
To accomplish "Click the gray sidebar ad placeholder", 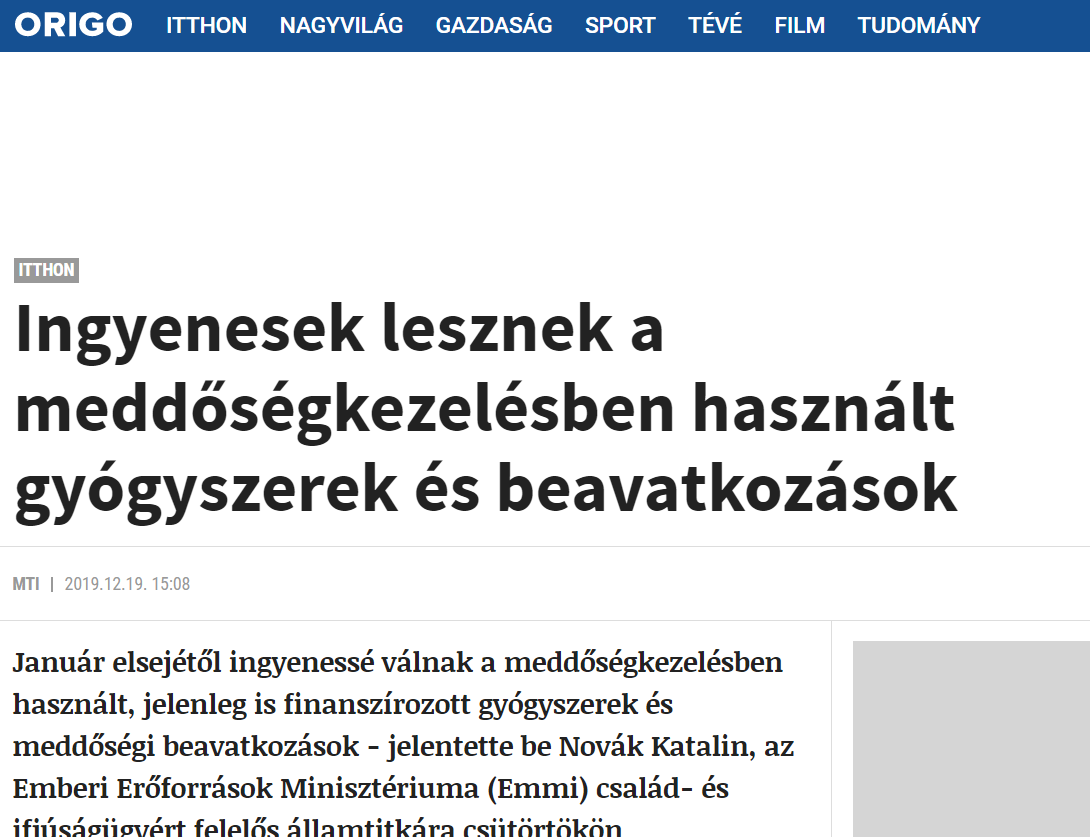I will click(x=971, y=739).
